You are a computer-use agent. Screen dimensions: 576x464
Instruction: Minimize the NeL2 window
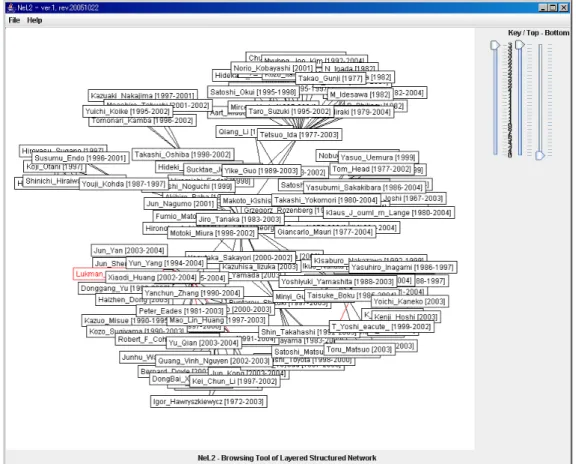543,7
